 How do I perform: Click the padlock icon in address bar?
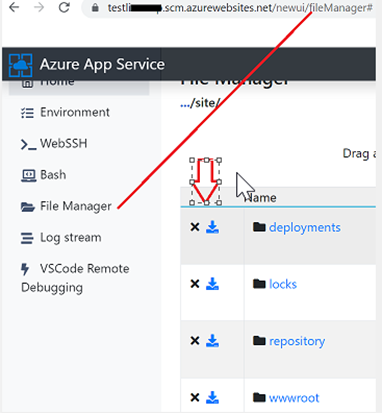(x=95, y=8)
